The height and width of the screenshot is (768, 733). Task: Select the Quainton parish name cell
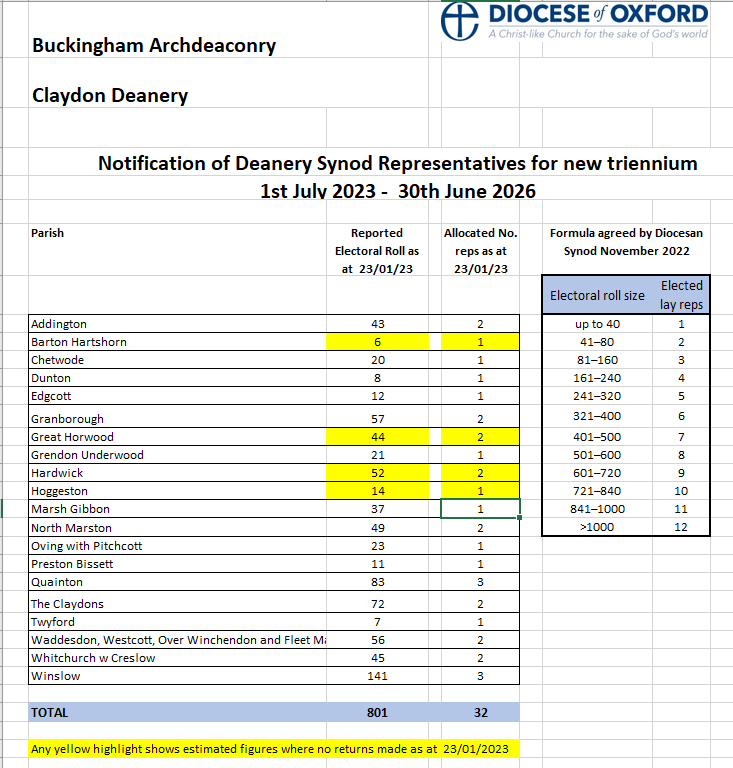coord(57,582)
